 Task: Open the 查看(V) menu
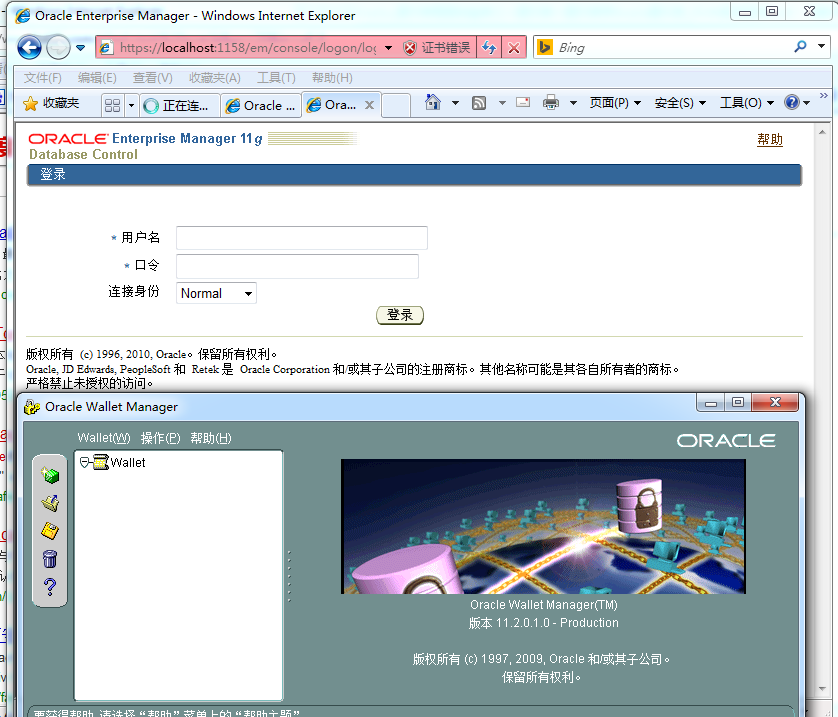tap(153, 78)
